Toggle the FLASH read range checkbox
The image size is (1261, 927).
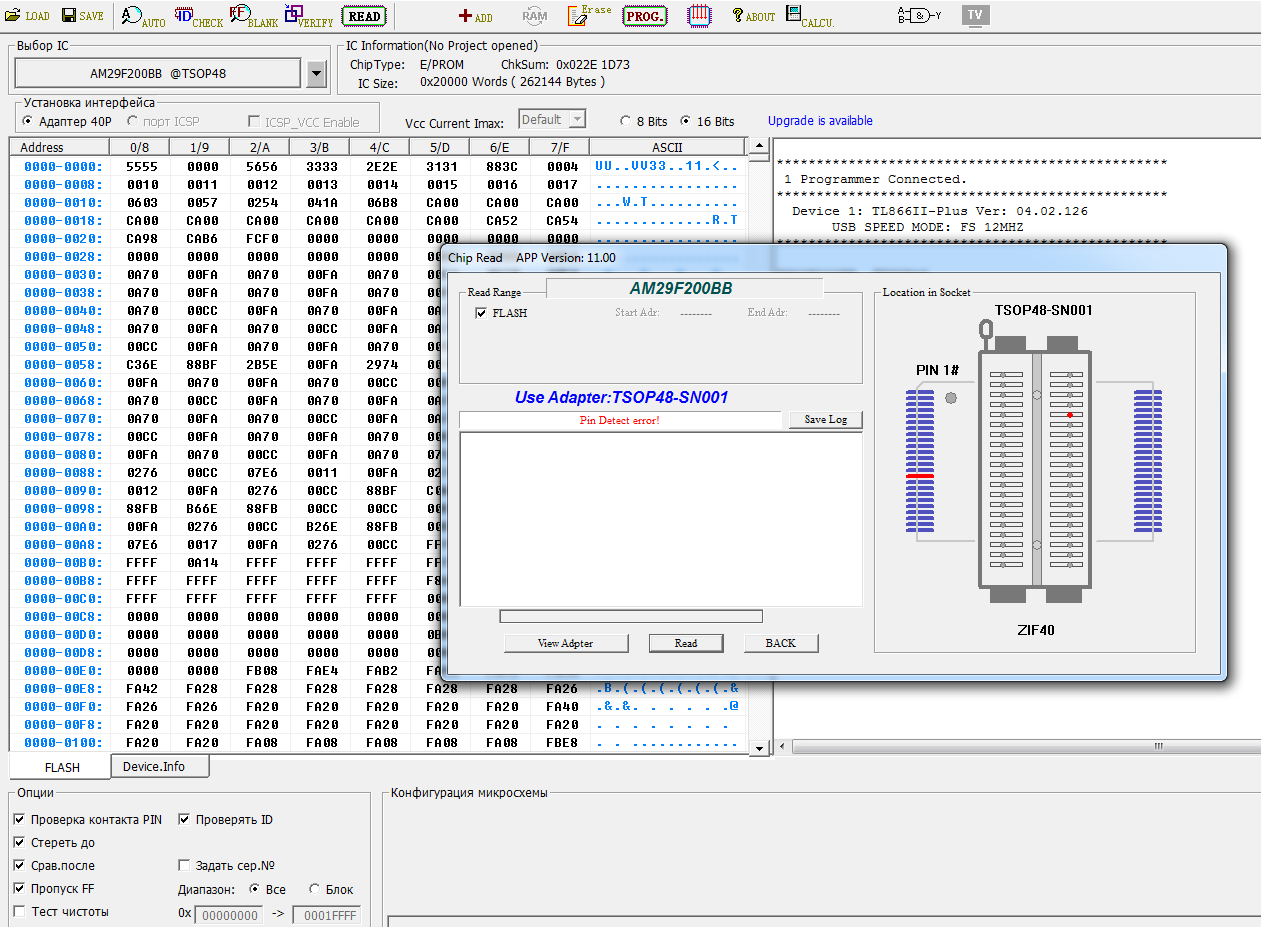(482, 313)
